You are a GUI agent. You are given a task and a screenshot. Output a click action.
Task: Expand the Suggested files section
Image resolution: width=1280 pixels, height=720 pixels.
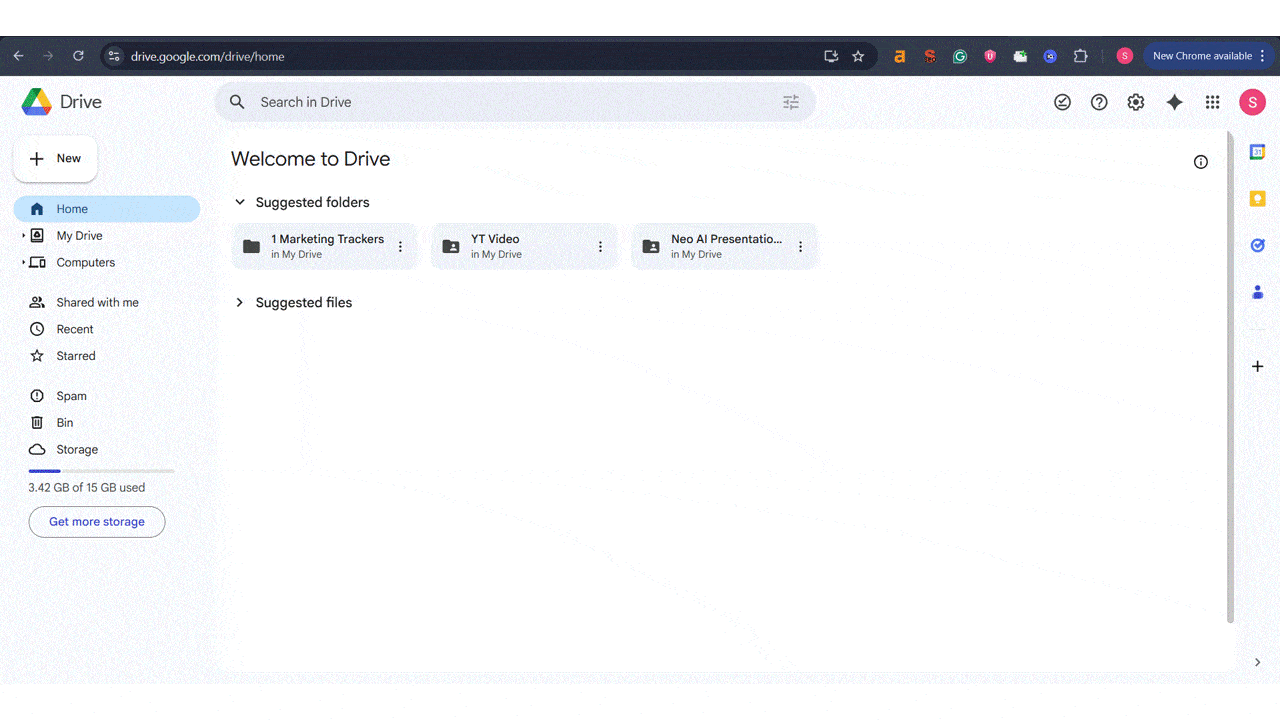[239, 302]
